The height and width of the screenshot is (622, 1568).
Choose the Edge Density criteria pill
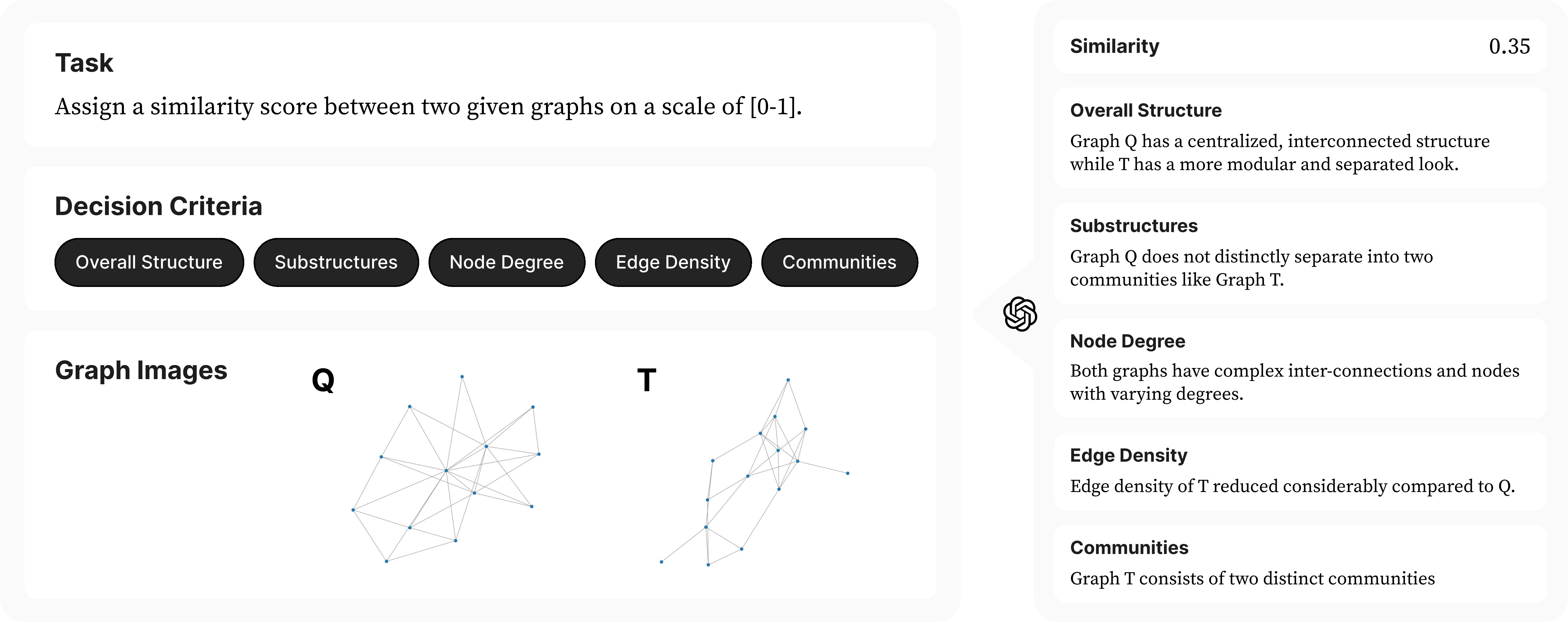coord(672,262)
